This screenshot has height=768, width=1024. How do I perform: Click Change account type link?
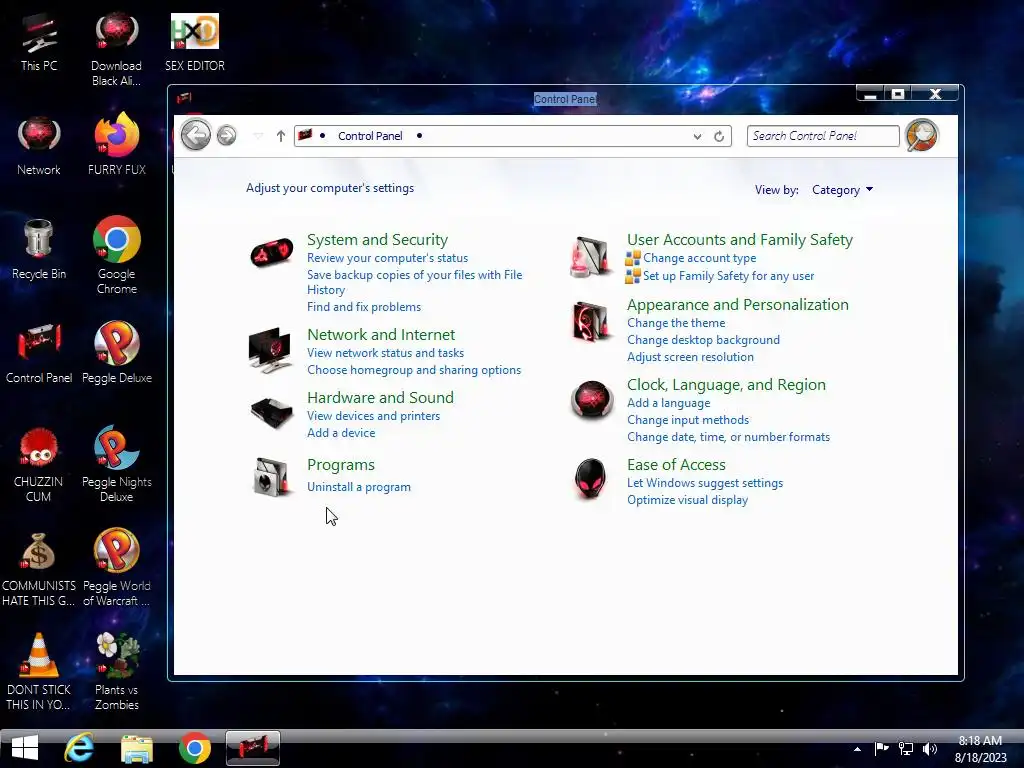tap(699, 258)
